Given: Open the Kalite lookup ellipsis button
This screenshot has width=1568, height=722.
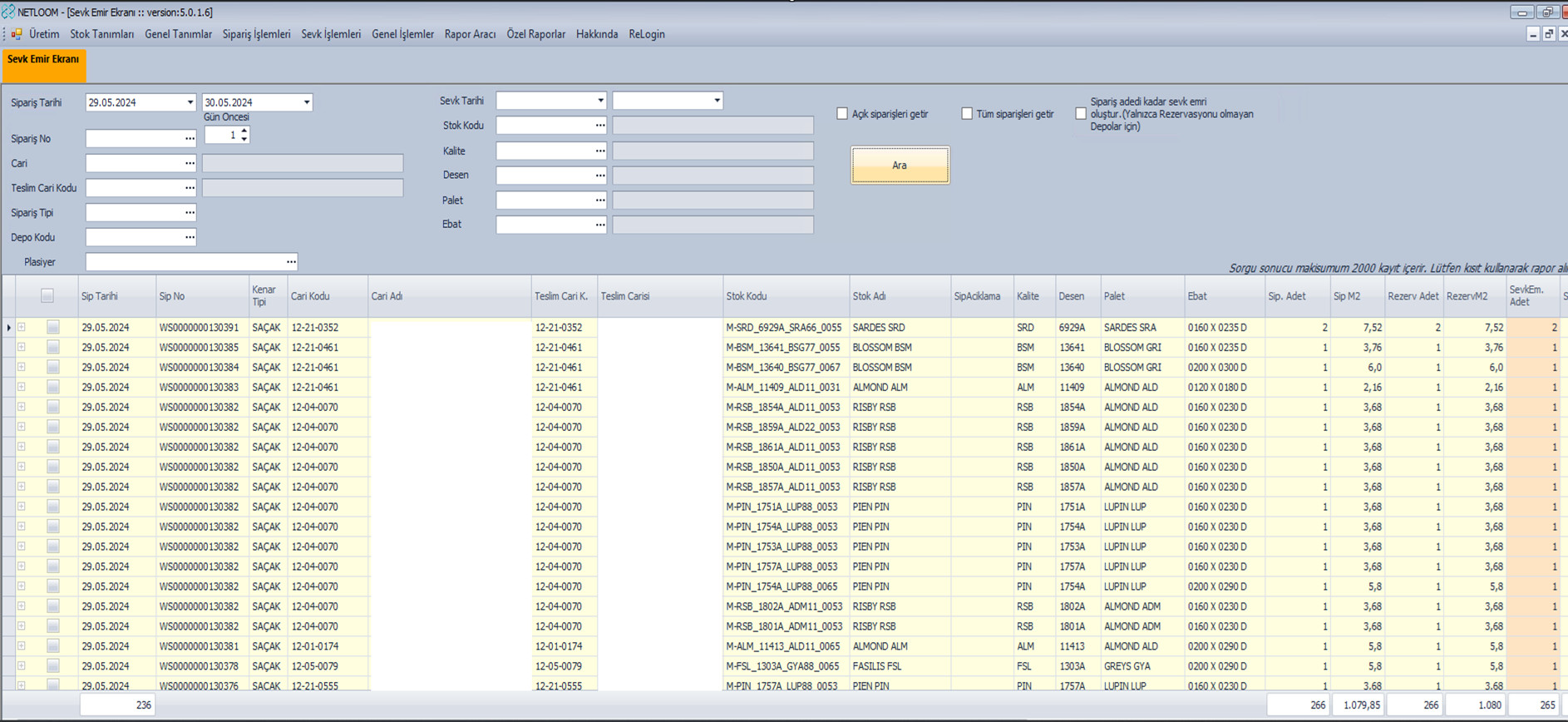Looking at the screenshot, I should coord(599,151).
